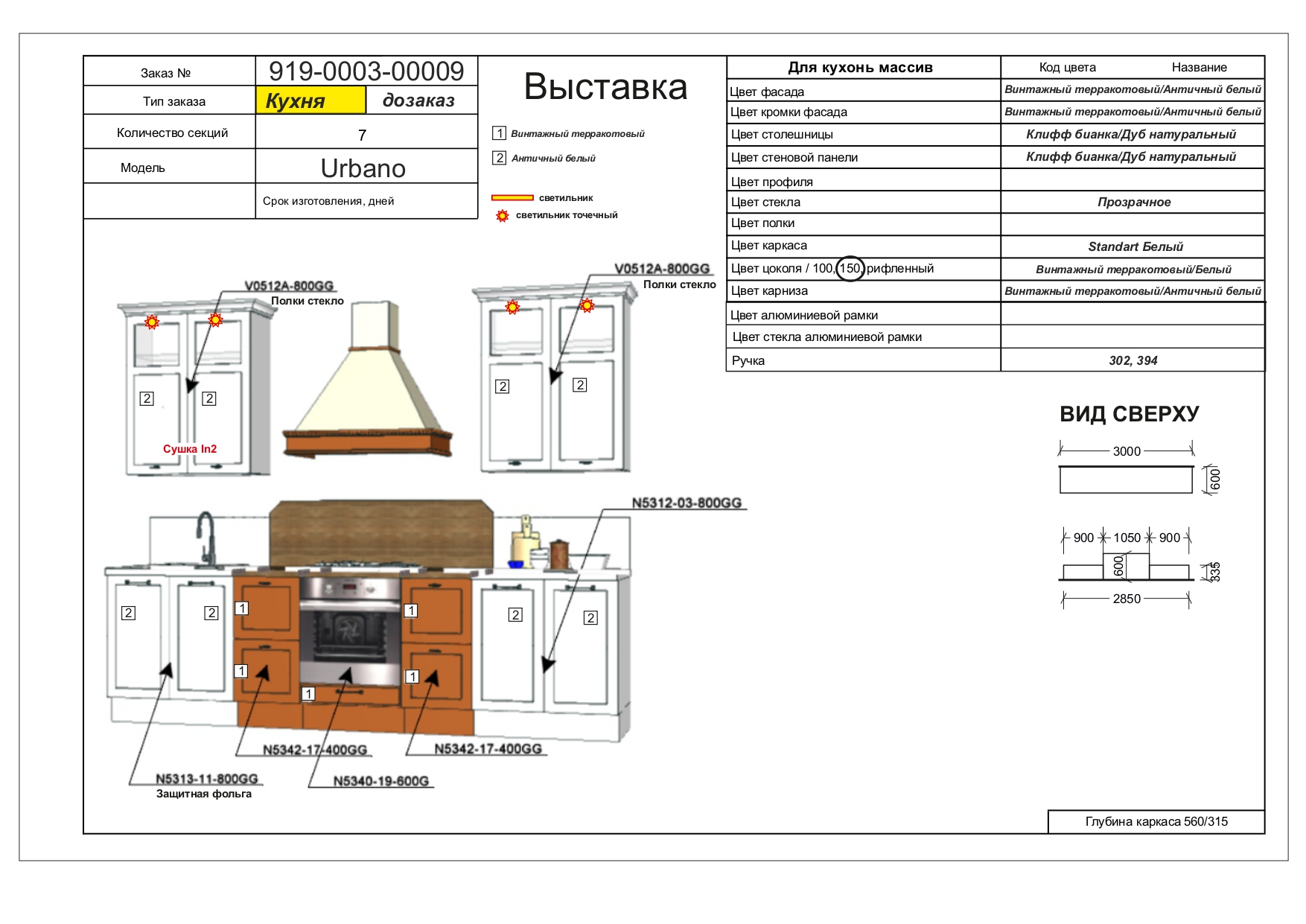The height and width of the screenshot is (924, 1306).
Task: Click the N5340-19-600G oven cabinet label
Action: (x=381, y=781)
